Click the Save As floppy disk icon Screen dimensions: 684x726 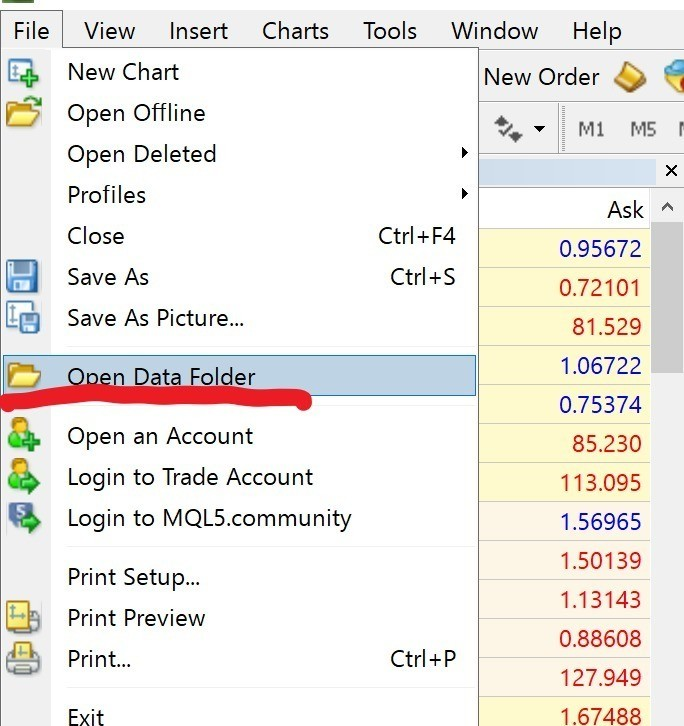tap(22, 277)
